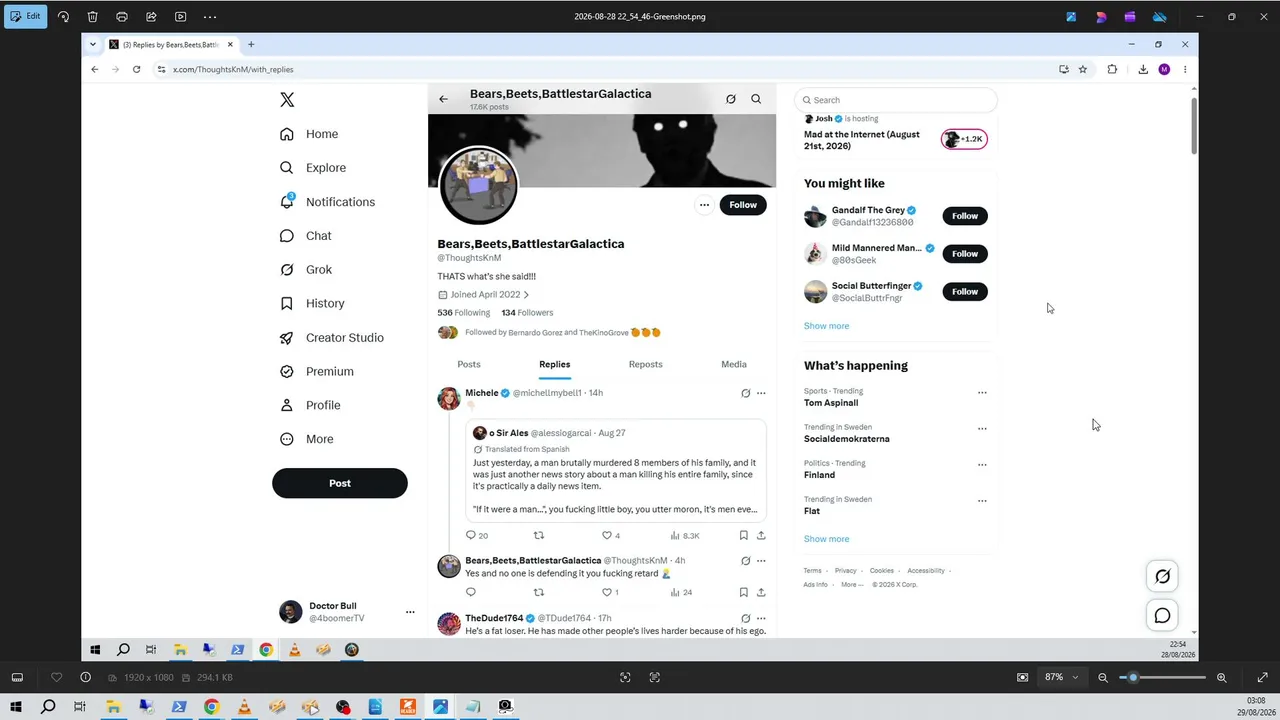Open more options for Flat trend

tap(982, 501)
